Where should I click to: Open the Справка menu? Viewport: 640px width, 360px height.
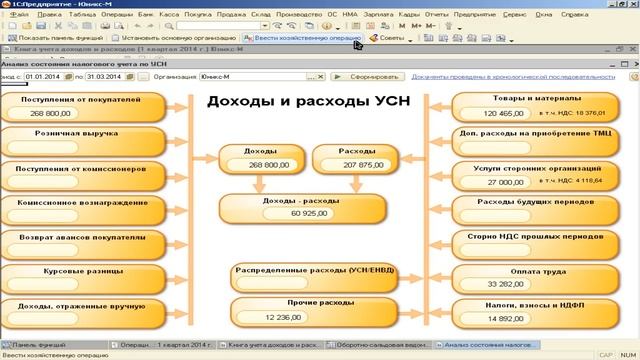[574, 14]
